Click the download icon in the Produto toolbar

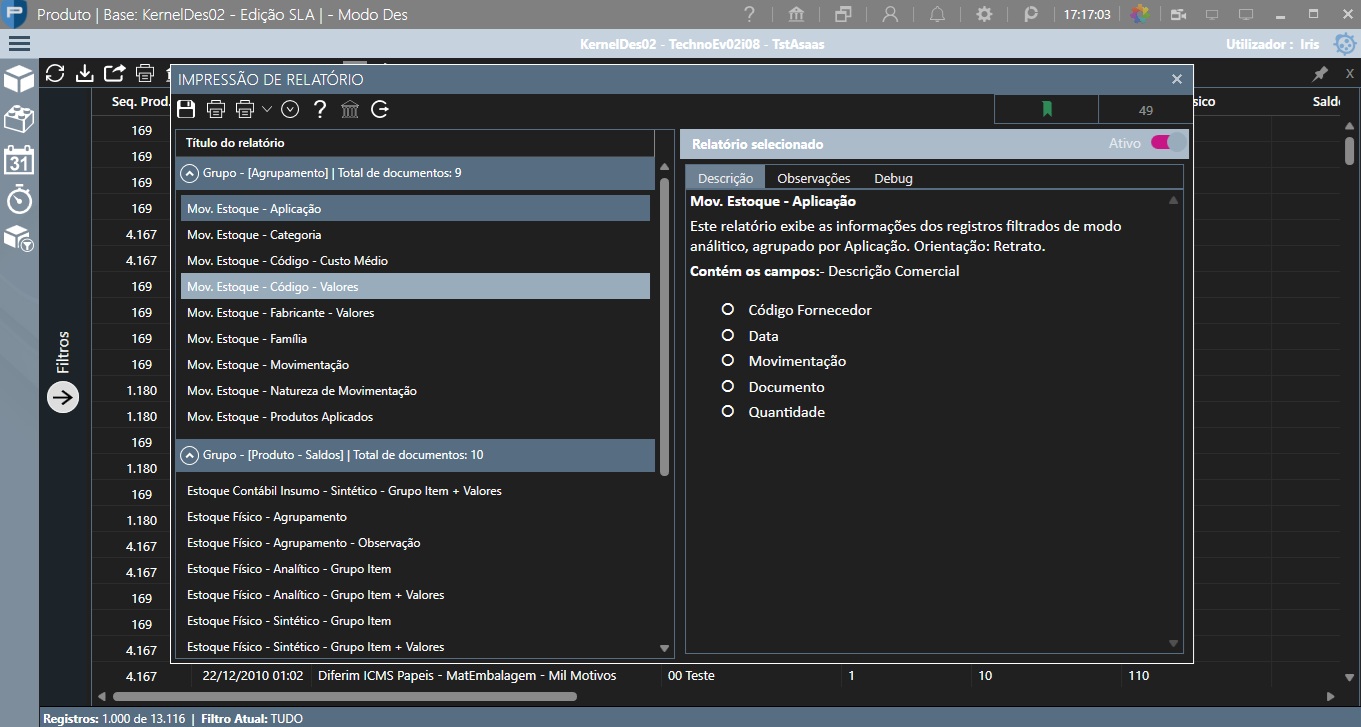(85, 73)
